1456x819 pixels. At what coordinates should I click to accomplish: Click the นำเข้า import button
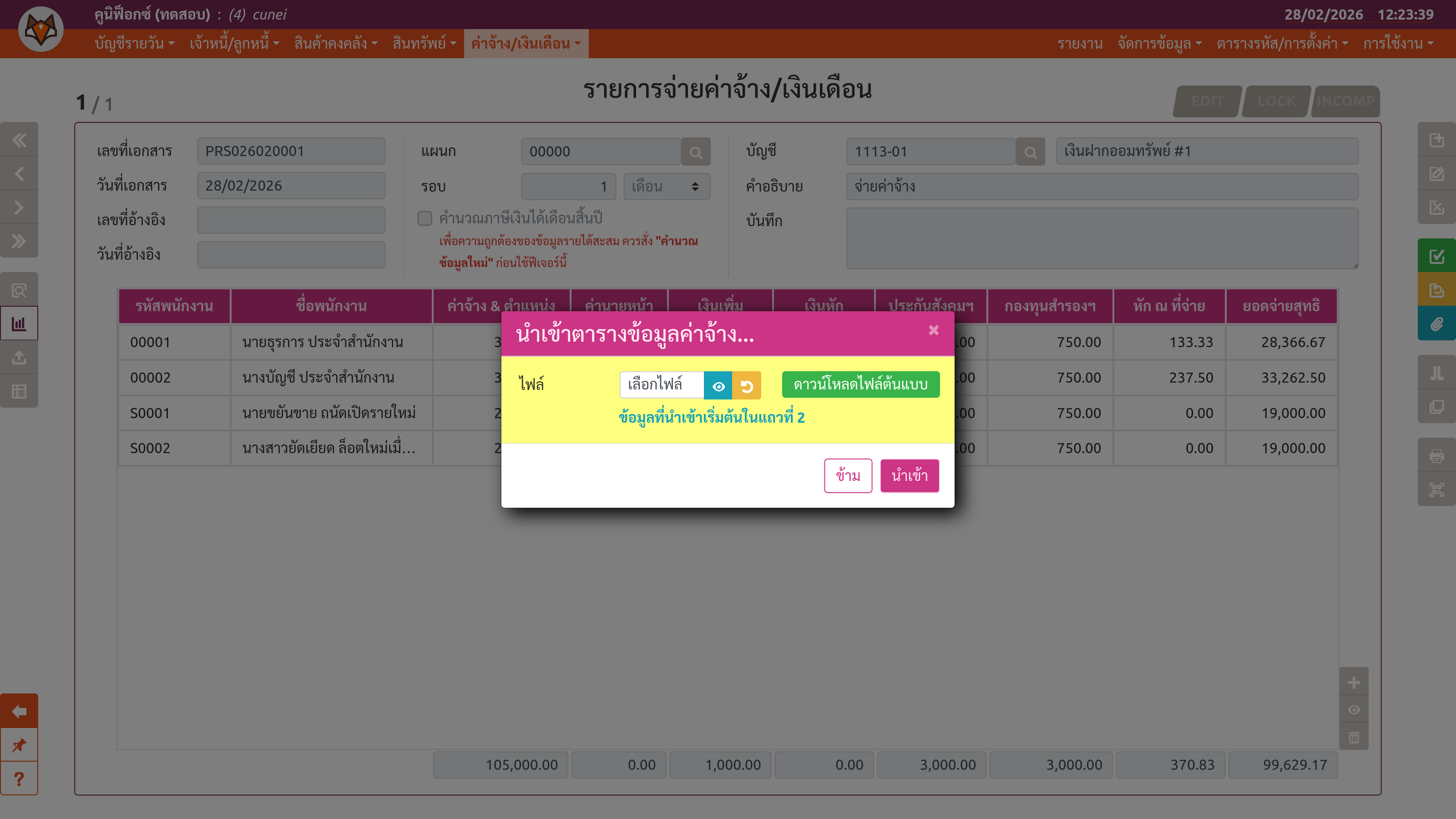[910, 476]
